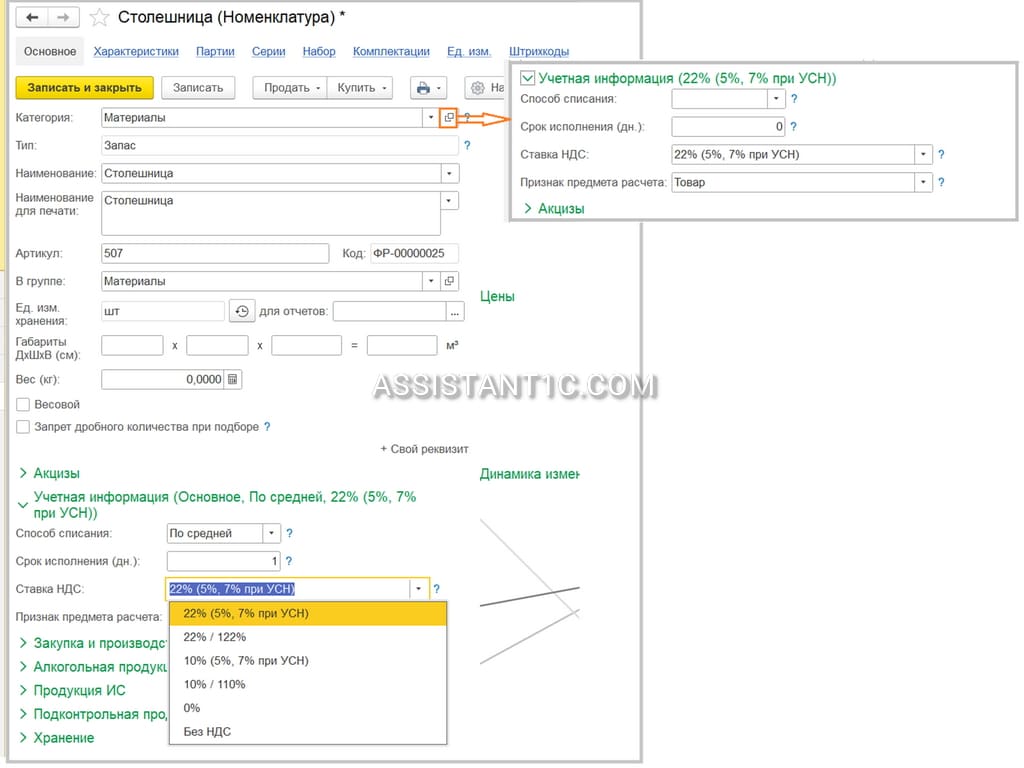1024x768 pixels.
Task: Click the gear settings icon in toolbar
Action: pos(478,88)
